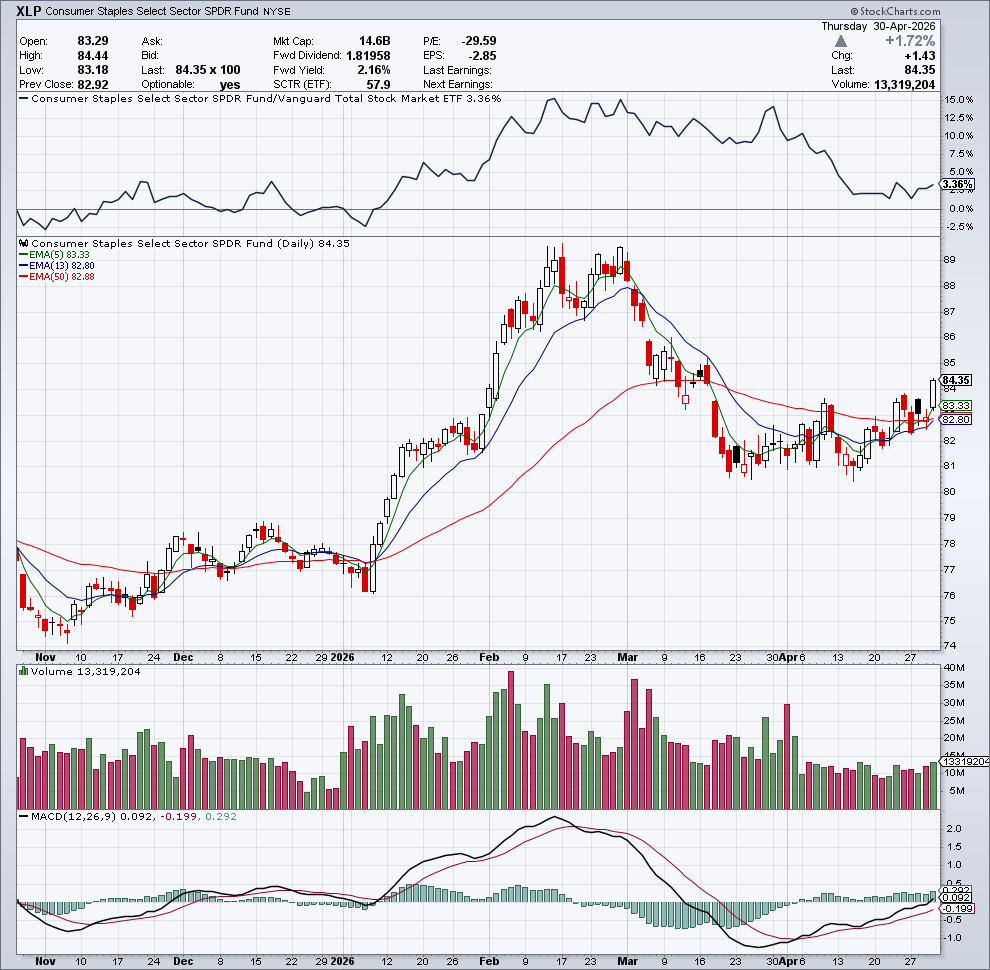
Task: Click the Prev Close 82.92 value
Action: point(93,85)
